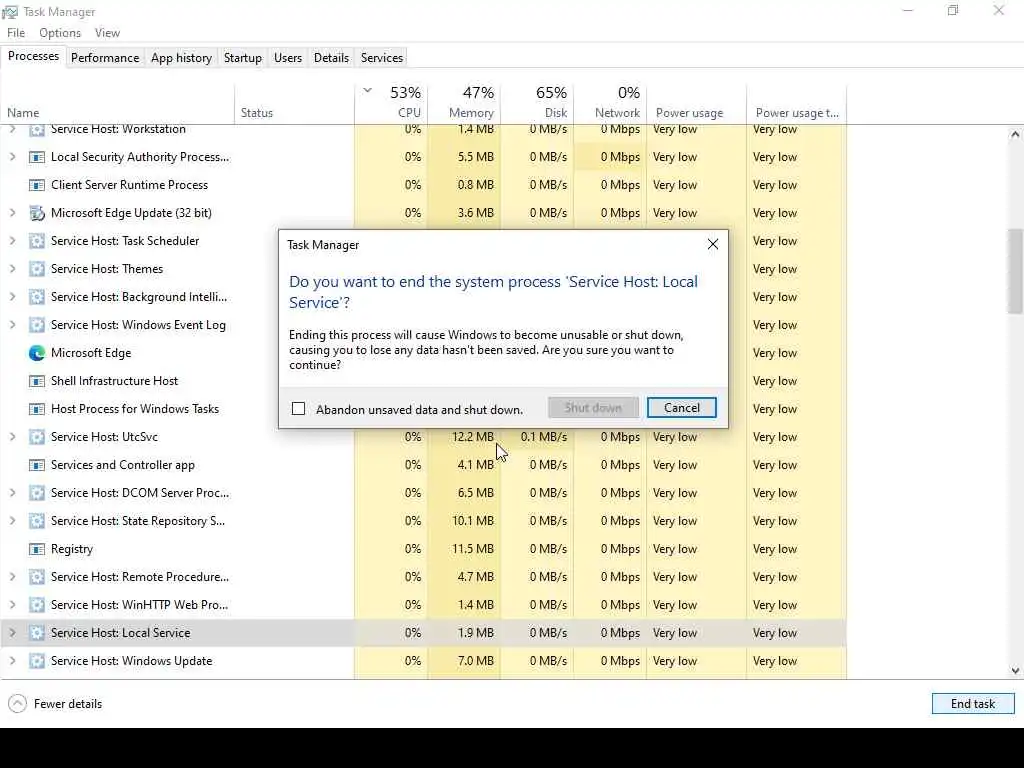Switch to the Users tab

(288, 57)
